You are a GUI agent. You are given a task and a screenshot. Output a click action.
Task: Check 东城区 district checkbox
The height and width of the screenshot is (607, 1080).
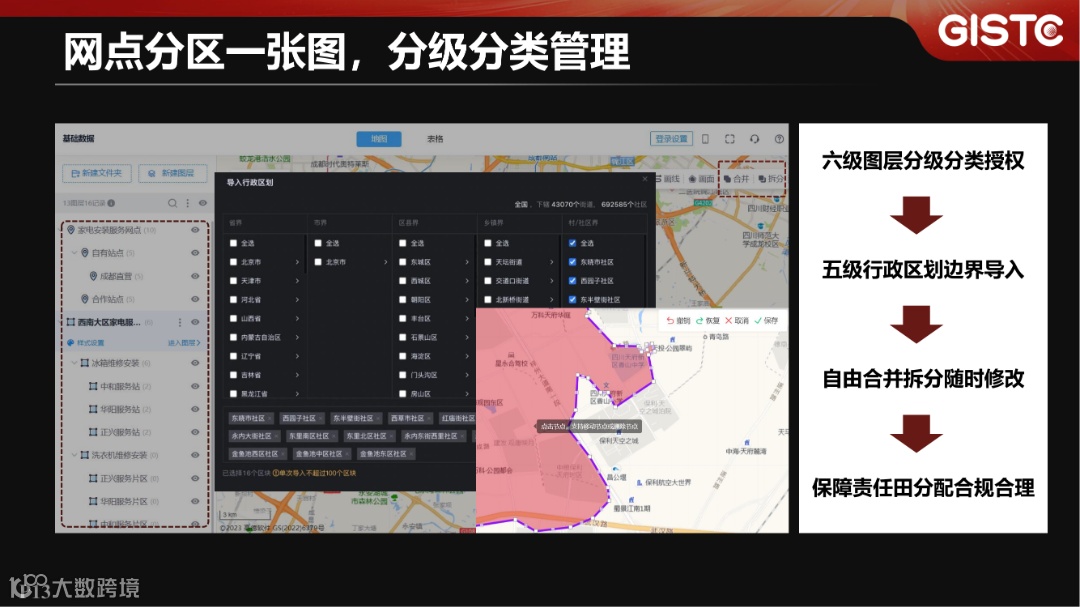pos(403,262)
